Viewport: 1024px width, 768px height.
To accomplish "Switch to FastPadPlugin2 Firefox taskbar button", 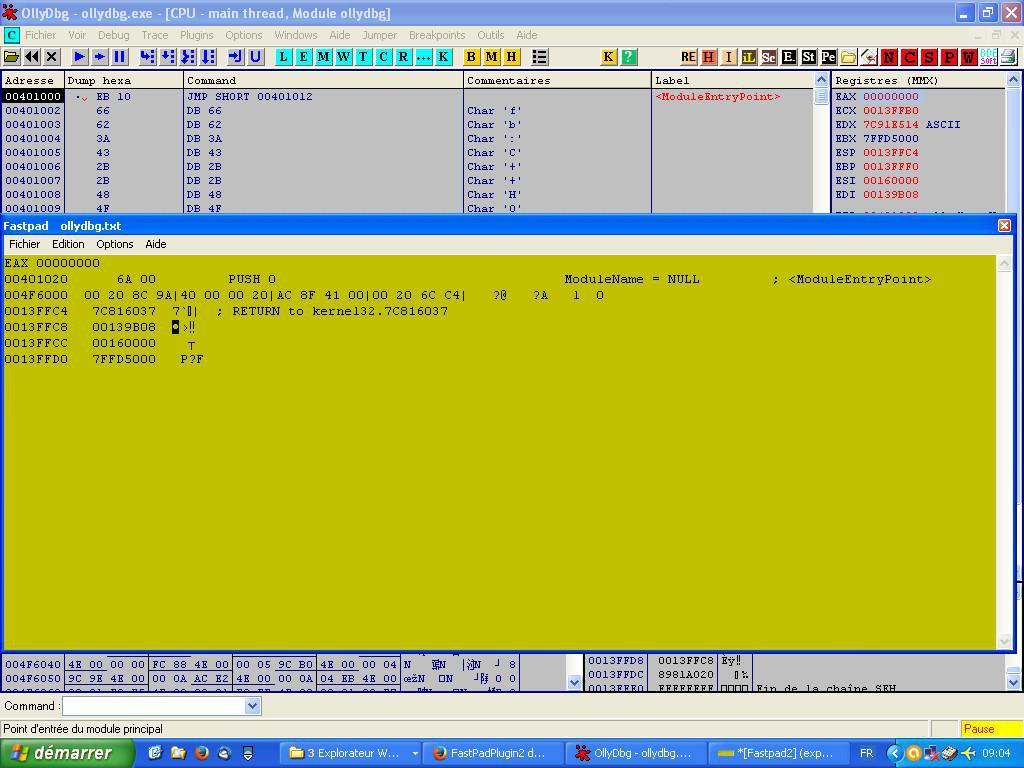I will (x=492, y=753).
